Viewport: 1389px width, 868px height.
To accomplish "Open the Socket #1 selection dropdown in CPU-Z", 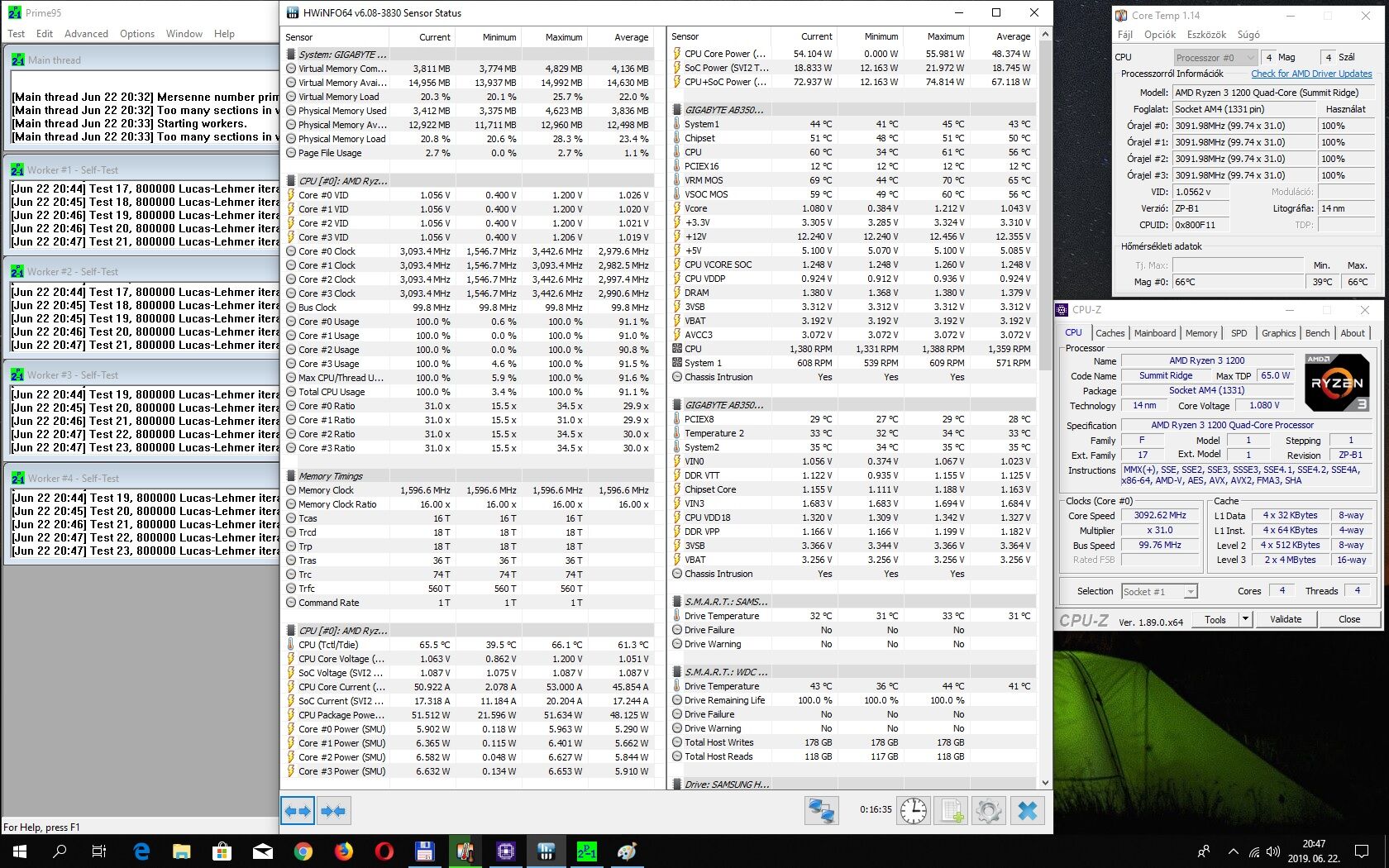I will (x=1159, y=591).
